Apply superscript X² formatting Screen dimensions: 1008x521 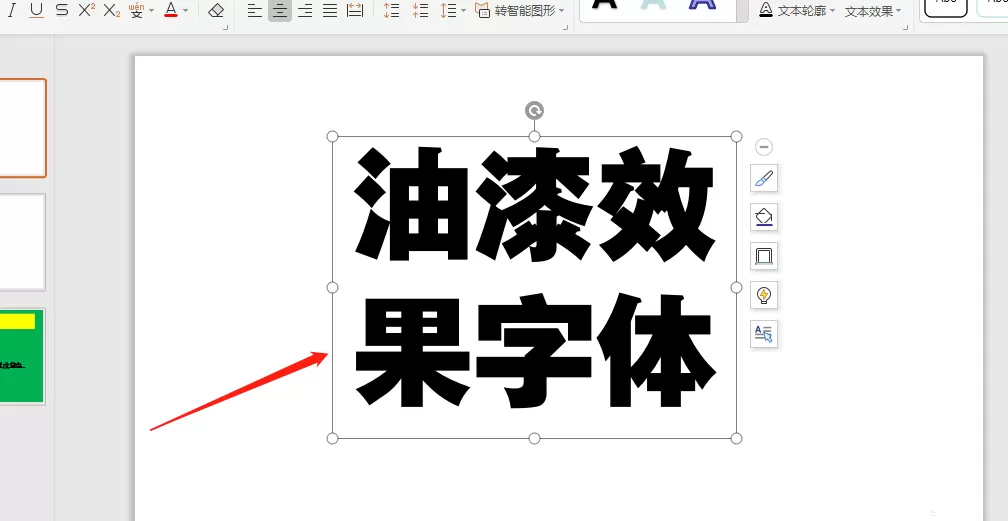coord(86,10)
